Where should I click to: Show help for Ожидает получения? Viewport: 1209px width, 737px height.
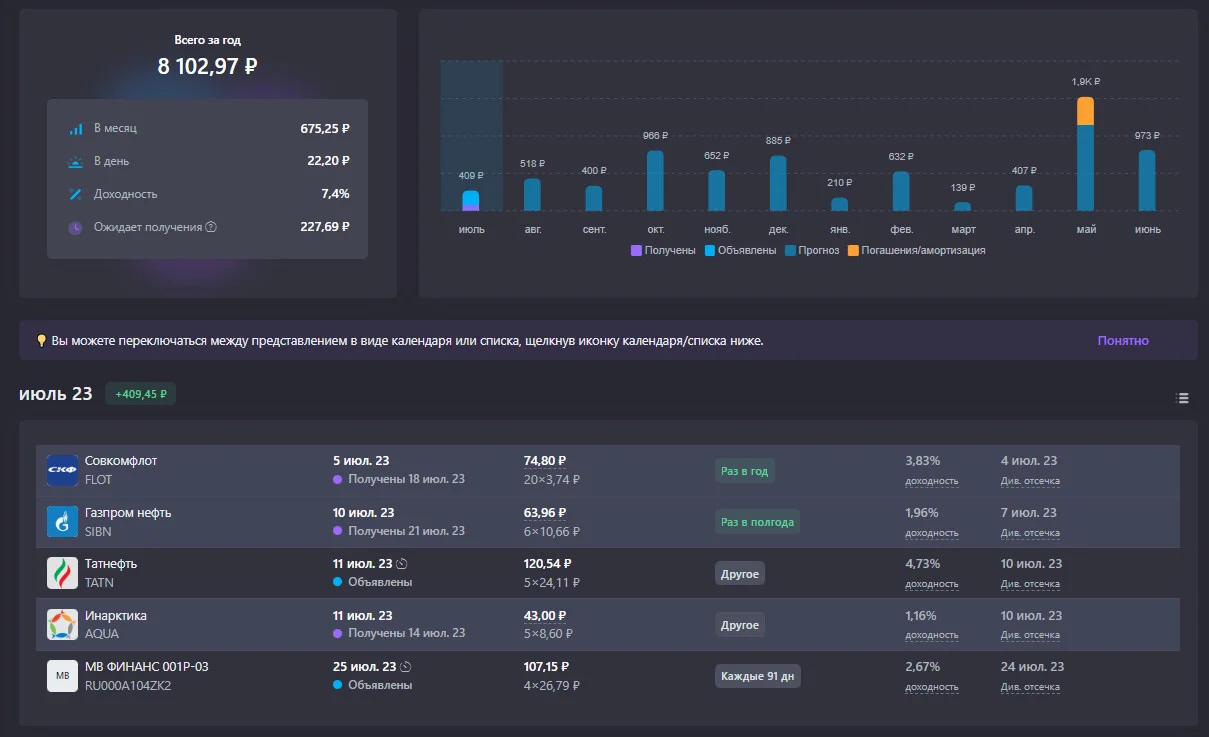211,227
